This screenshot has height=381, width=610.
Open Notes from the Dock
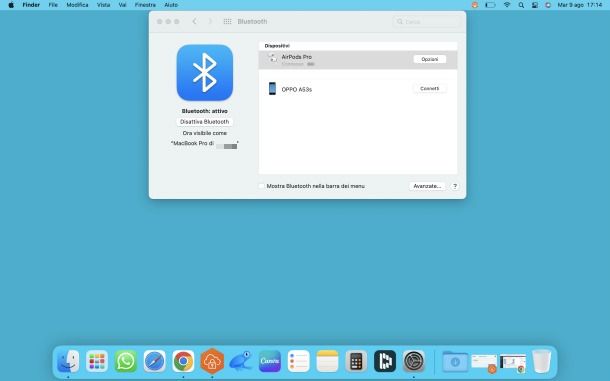327,361
